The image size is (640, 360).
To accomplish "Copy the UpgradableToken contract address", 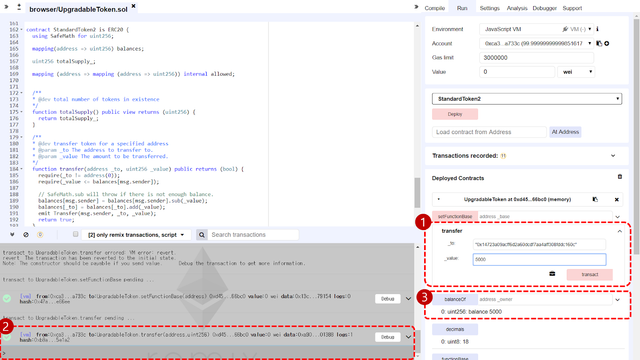I will point(595,200).
